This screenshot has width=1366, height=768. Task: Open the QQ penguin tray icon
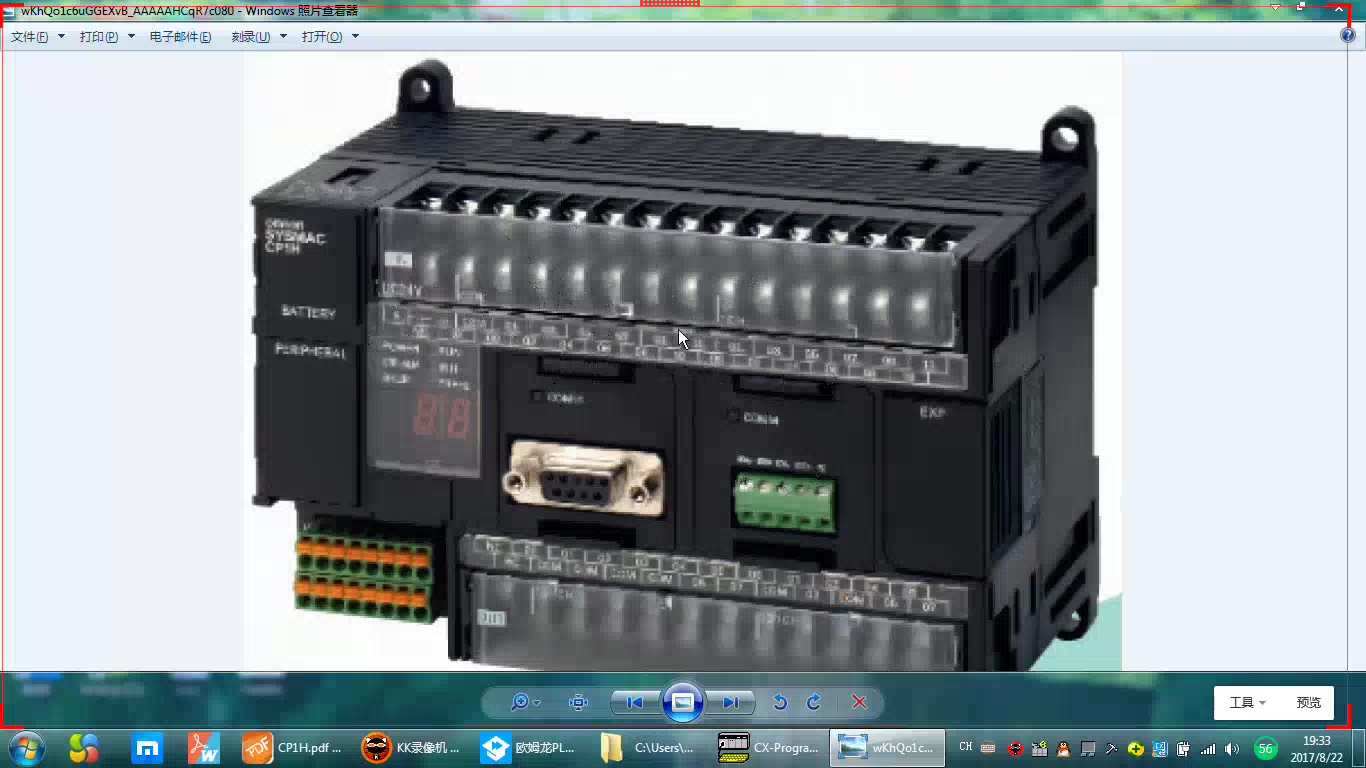pyautogui.click(x=1064, y=748)
